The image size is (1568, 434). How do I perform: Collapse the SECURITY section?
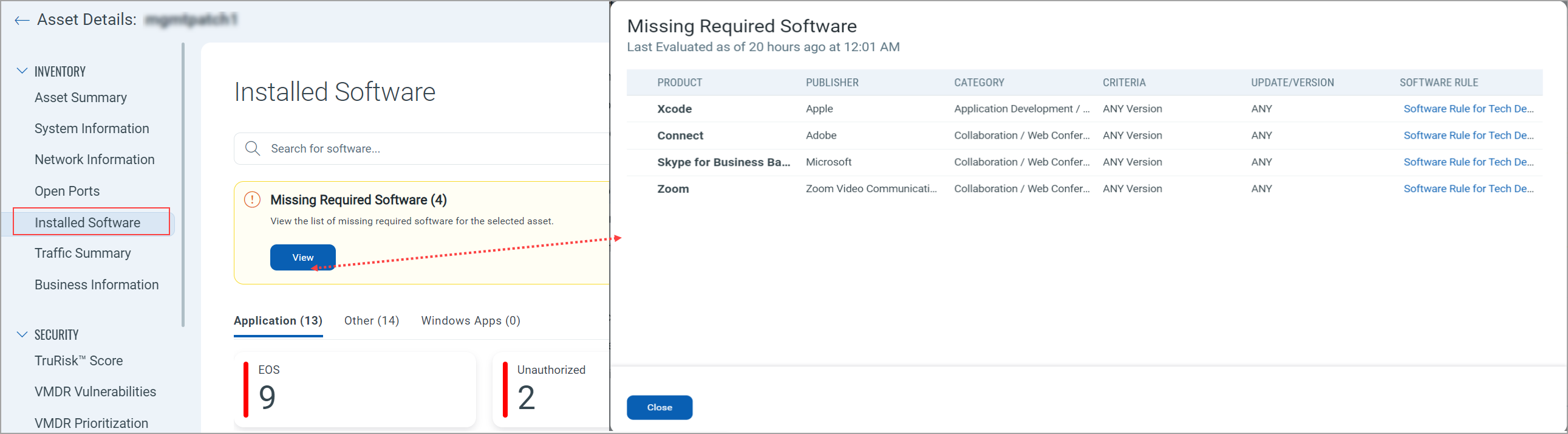pyautogui.click(x=22, y=335)
